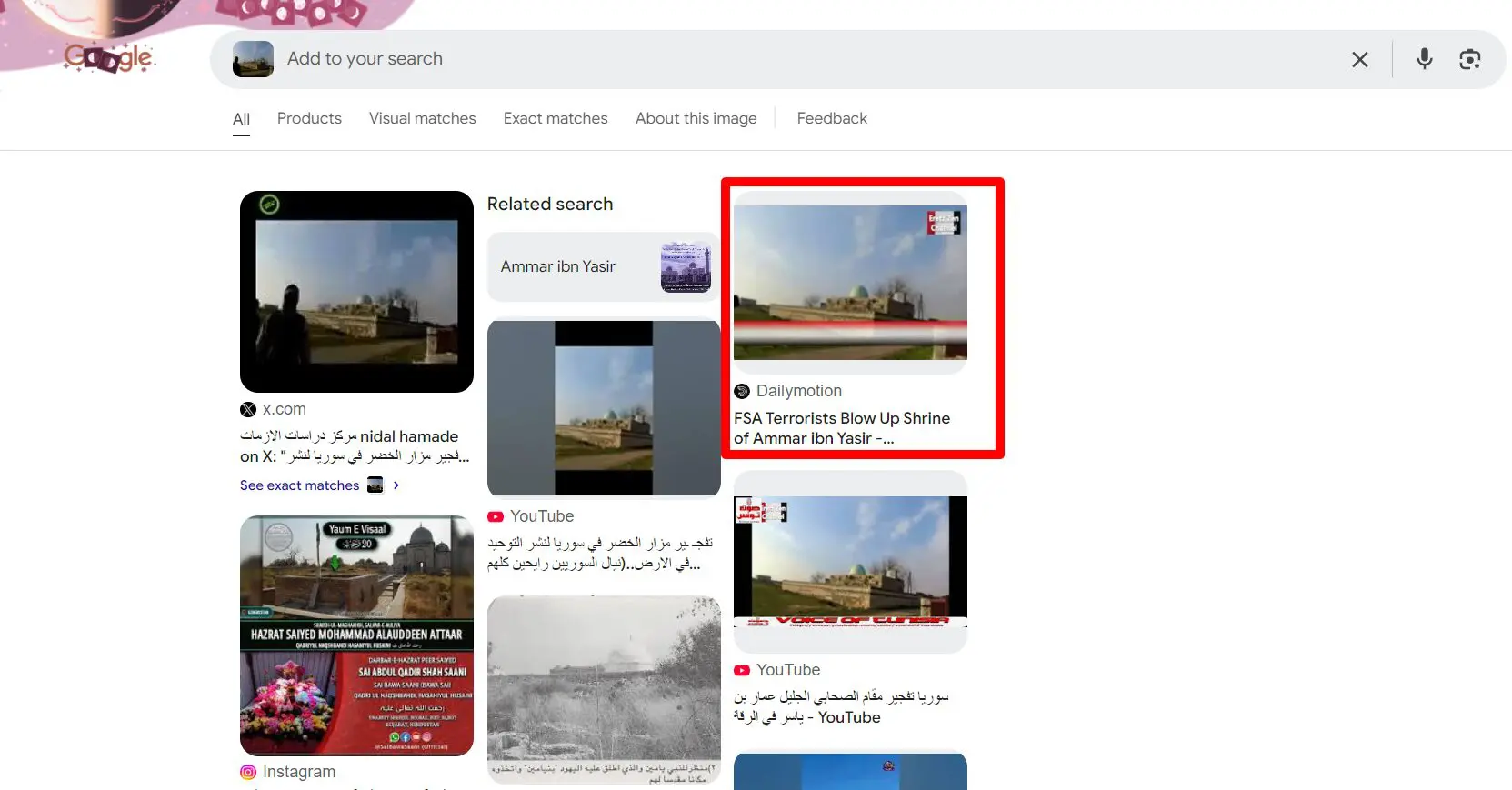This screenshot has height=790, width=1512.
Task: Start voice search with the microphone icon
Action: tap(1424, 59)
